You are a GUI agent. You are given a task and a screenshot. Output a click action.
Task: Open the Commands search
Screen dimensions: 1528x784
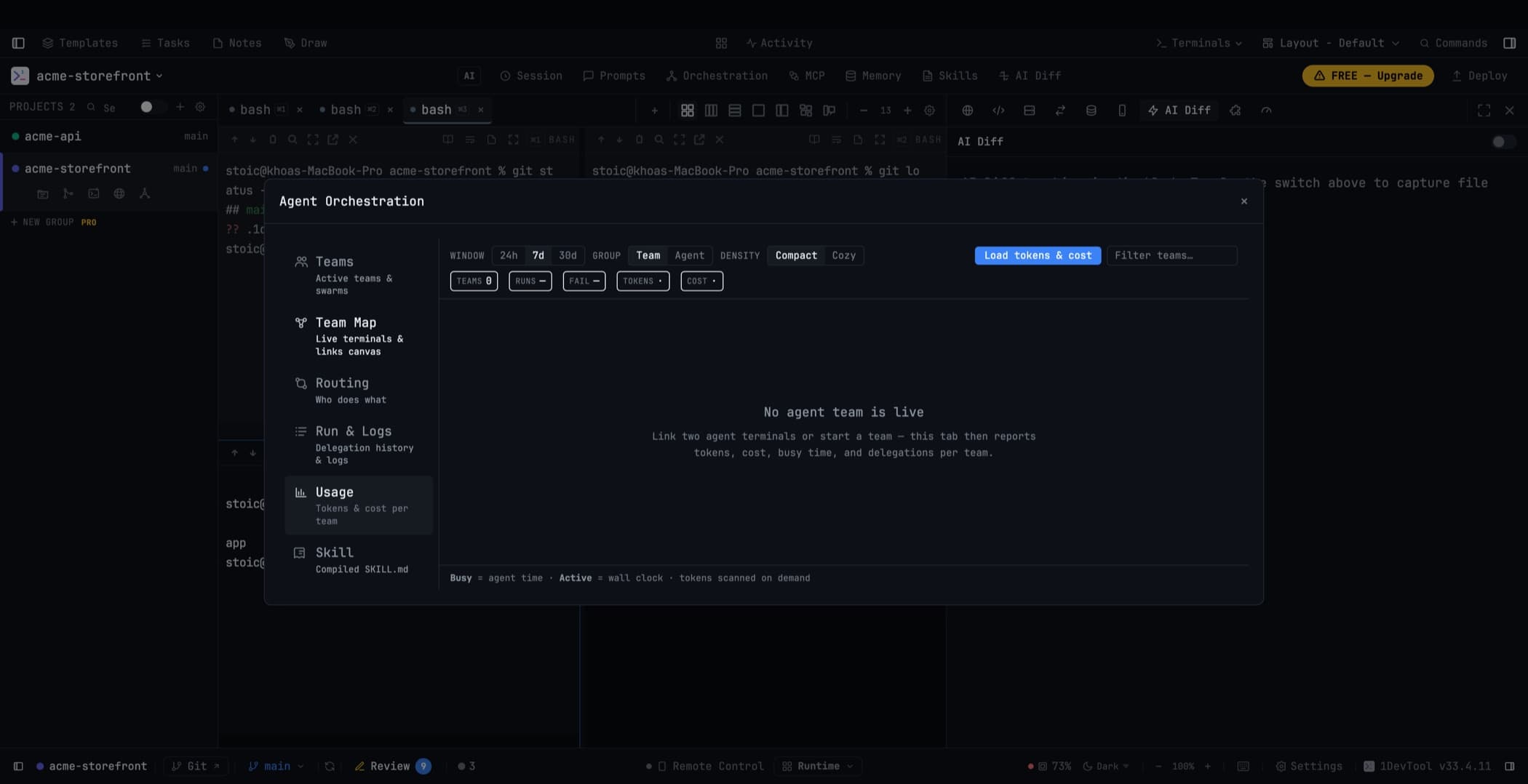coord(1453,43)
